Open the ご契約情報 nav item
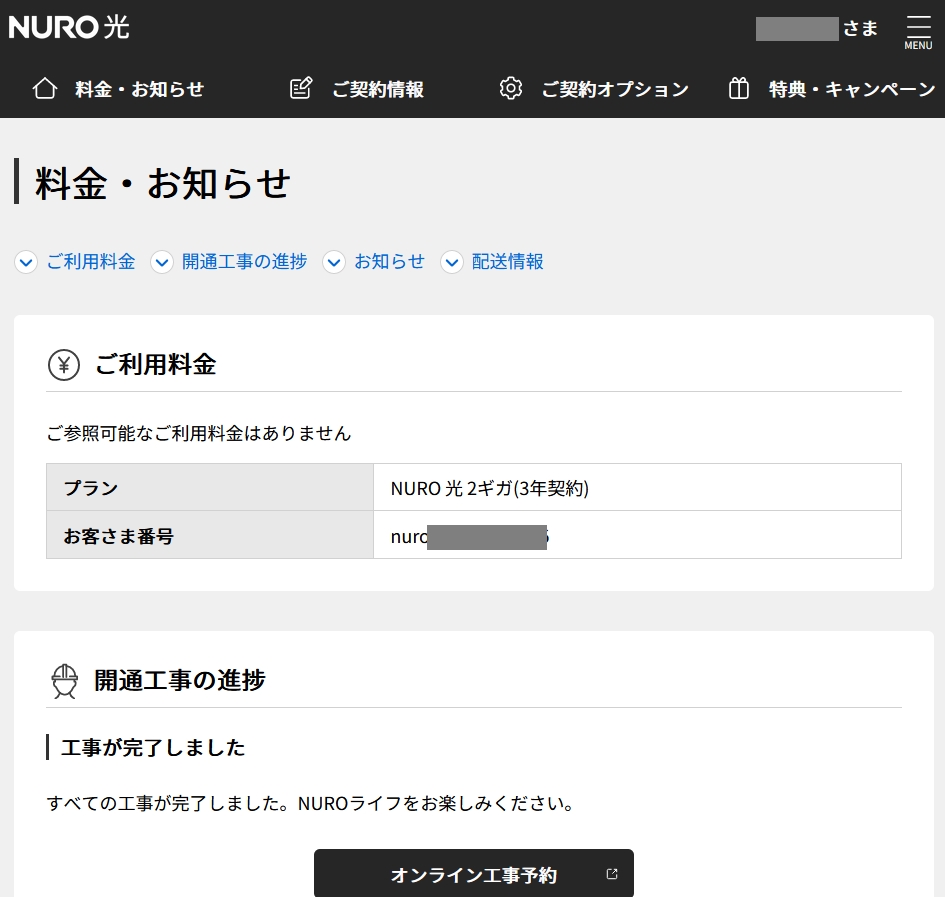The width and height of the screenshot is (945, 897). (x=357, y=89)
